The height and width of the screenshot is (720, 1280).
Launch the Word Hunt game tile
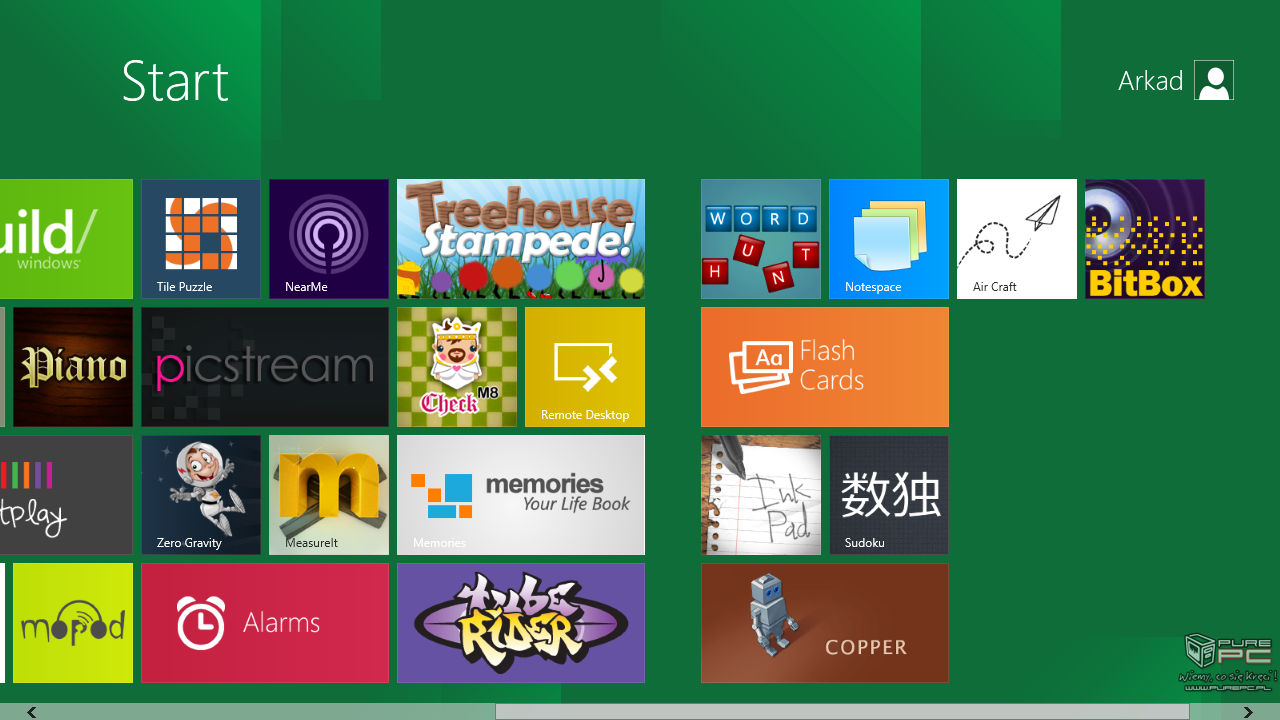[761, 239]
